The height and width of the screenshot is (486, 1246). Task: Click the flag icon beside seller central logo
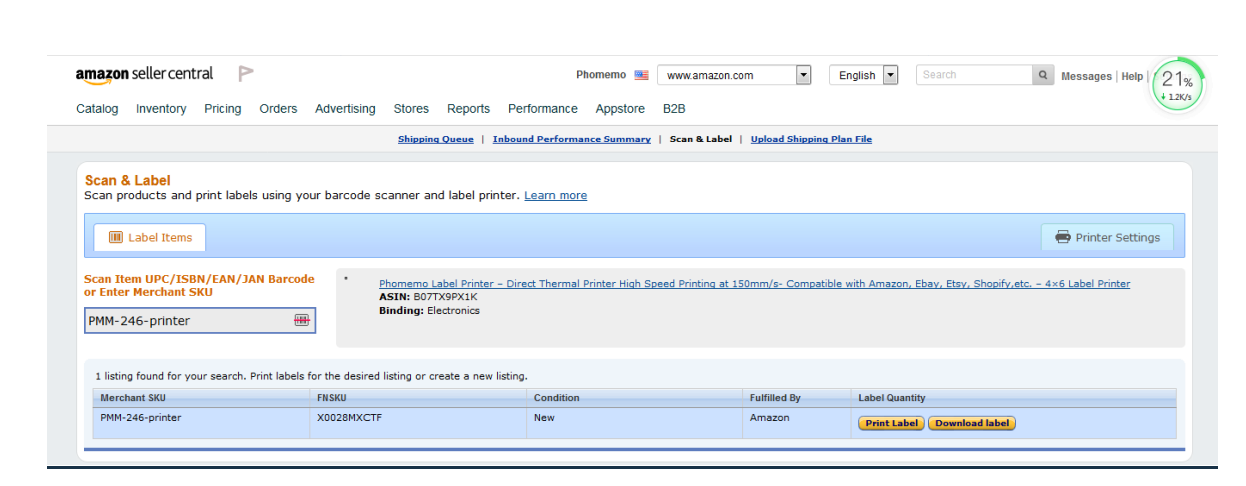click(x=246, y=73)
